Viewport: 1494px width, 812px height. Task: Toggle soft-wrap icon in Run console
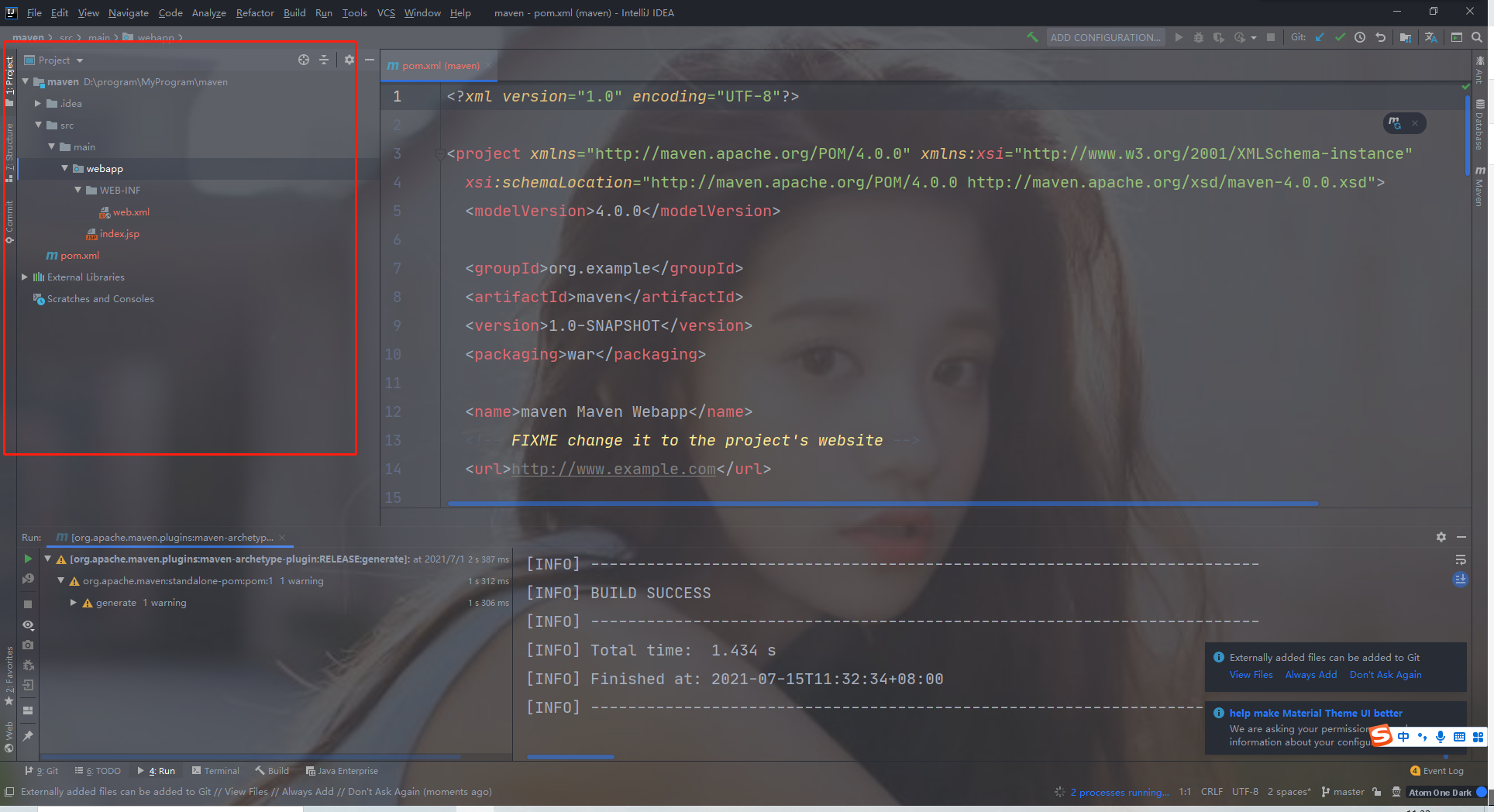click(1461, 559)
